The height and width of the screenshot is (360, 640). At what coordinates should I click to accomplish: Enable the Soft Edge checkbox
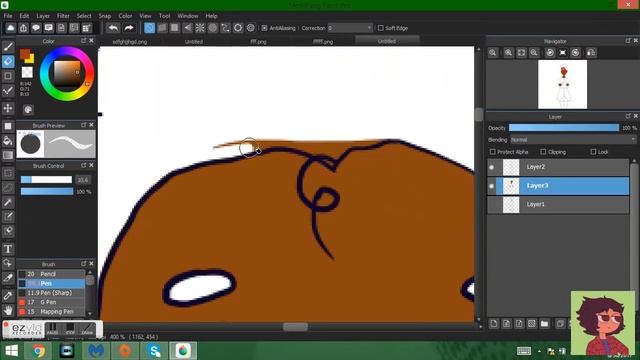[380, 28]
